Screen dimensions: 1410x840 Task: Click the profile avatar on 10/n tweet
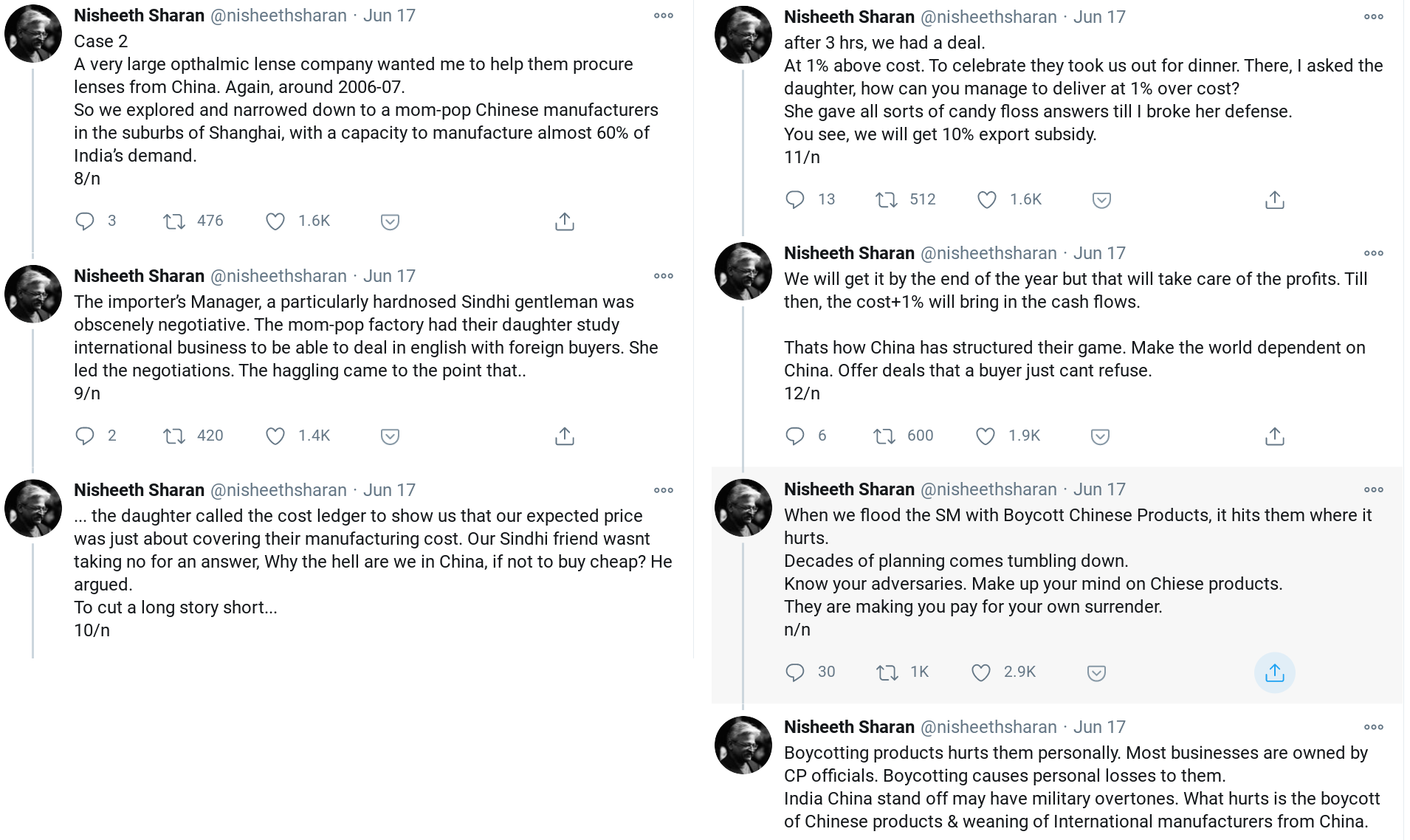pos(33,508)
